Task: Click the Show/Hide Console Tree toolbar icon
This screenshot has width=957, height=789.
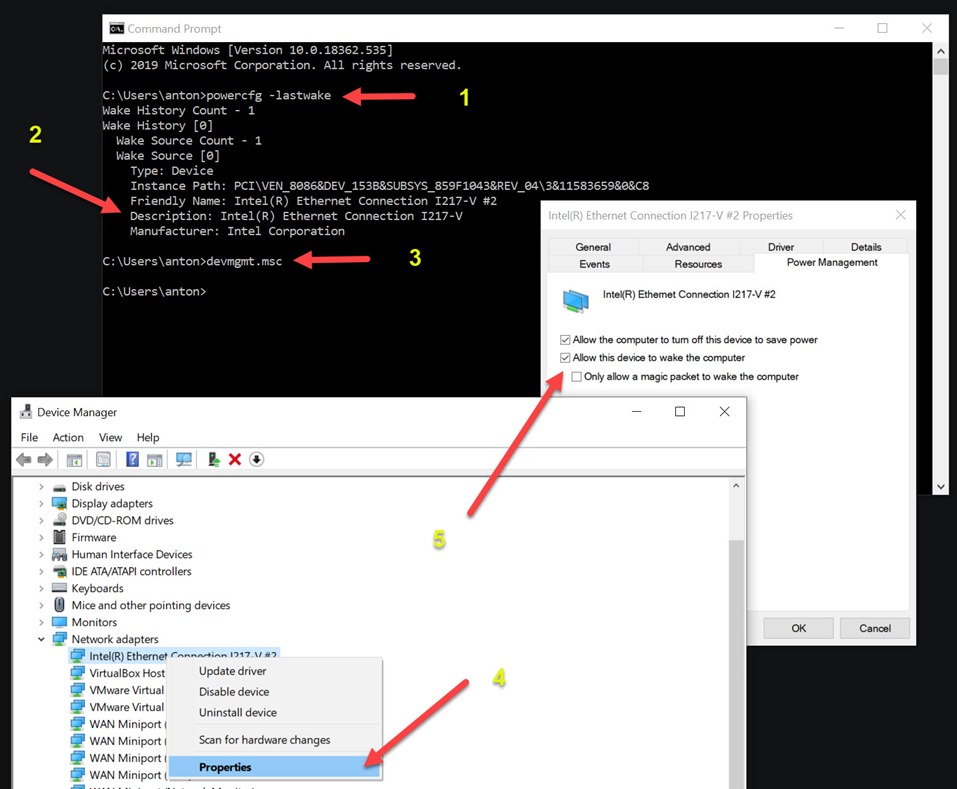Action: pos(74,460)
